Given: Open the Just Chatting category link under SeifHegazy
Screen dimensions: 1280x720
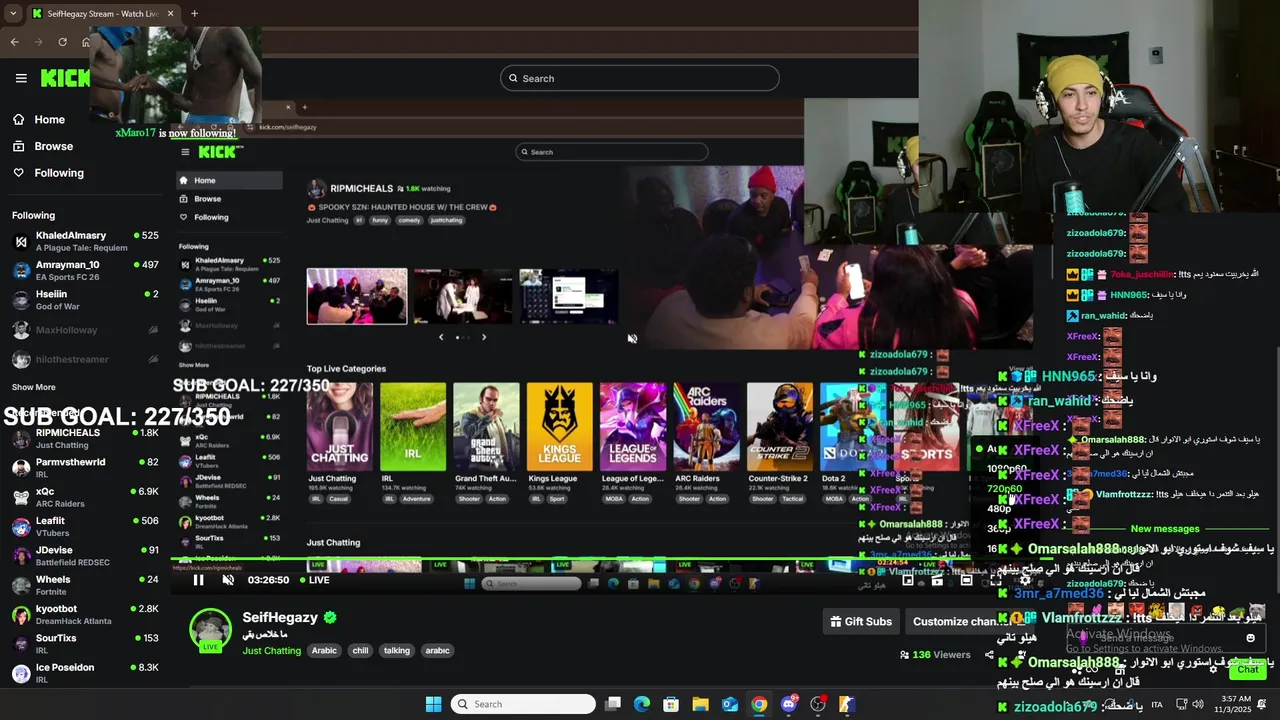Looking at the screenshot, I should click(271, 650).
